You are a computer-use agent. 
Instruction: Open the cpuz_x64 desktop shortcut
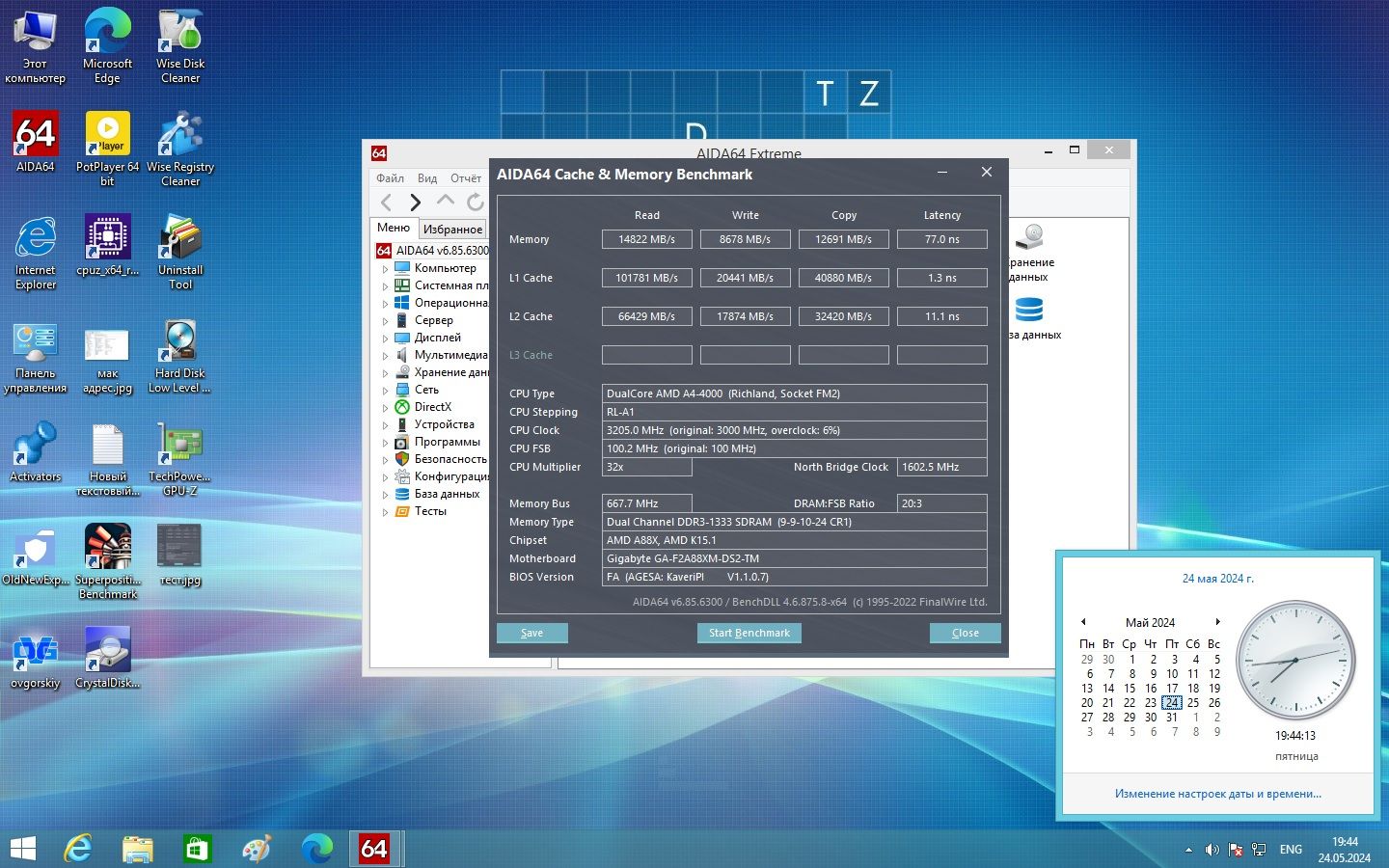107,246
